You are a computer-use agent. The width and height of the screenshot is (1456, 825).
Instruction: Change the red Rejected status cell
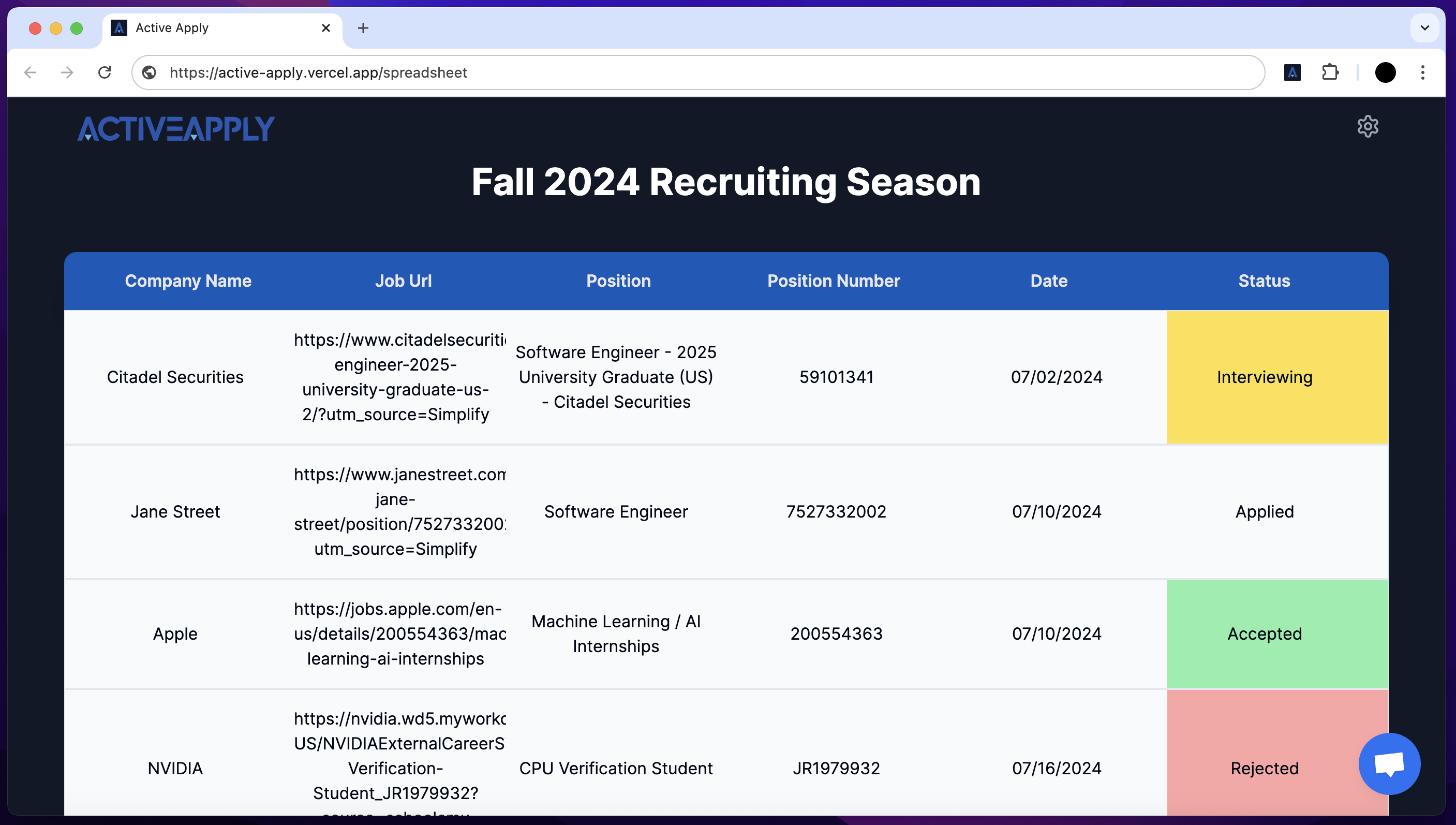coord(1277,754)
